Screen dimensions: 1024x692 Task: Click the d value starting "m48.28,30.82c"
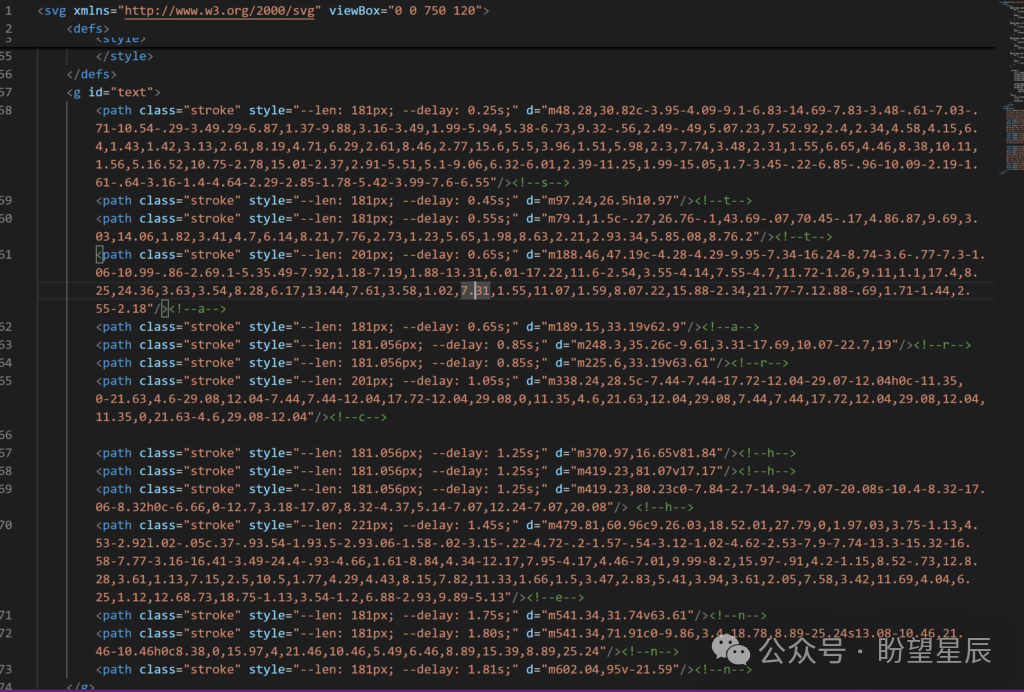click(537, 146)
